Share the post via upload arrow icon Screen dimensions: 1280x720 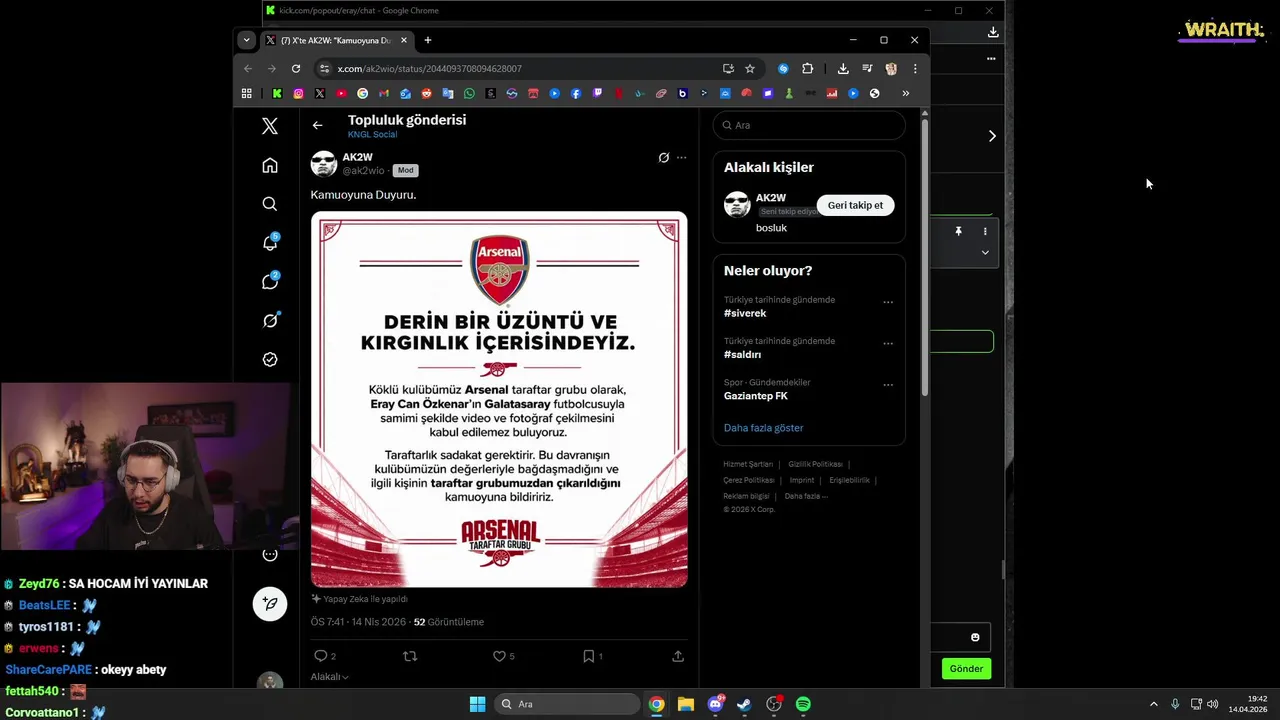(678, 656)
